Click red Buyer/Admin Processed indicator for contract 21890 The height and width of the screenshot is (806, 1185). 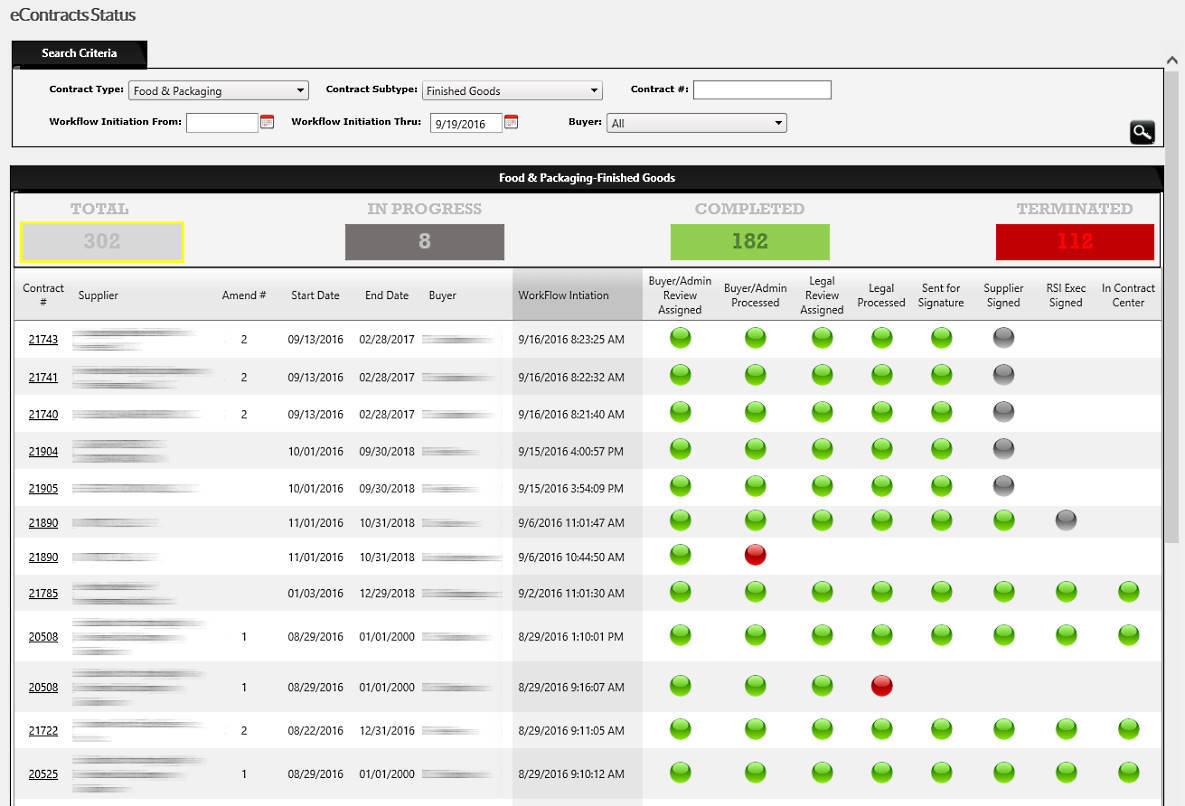tap(755, 555)
